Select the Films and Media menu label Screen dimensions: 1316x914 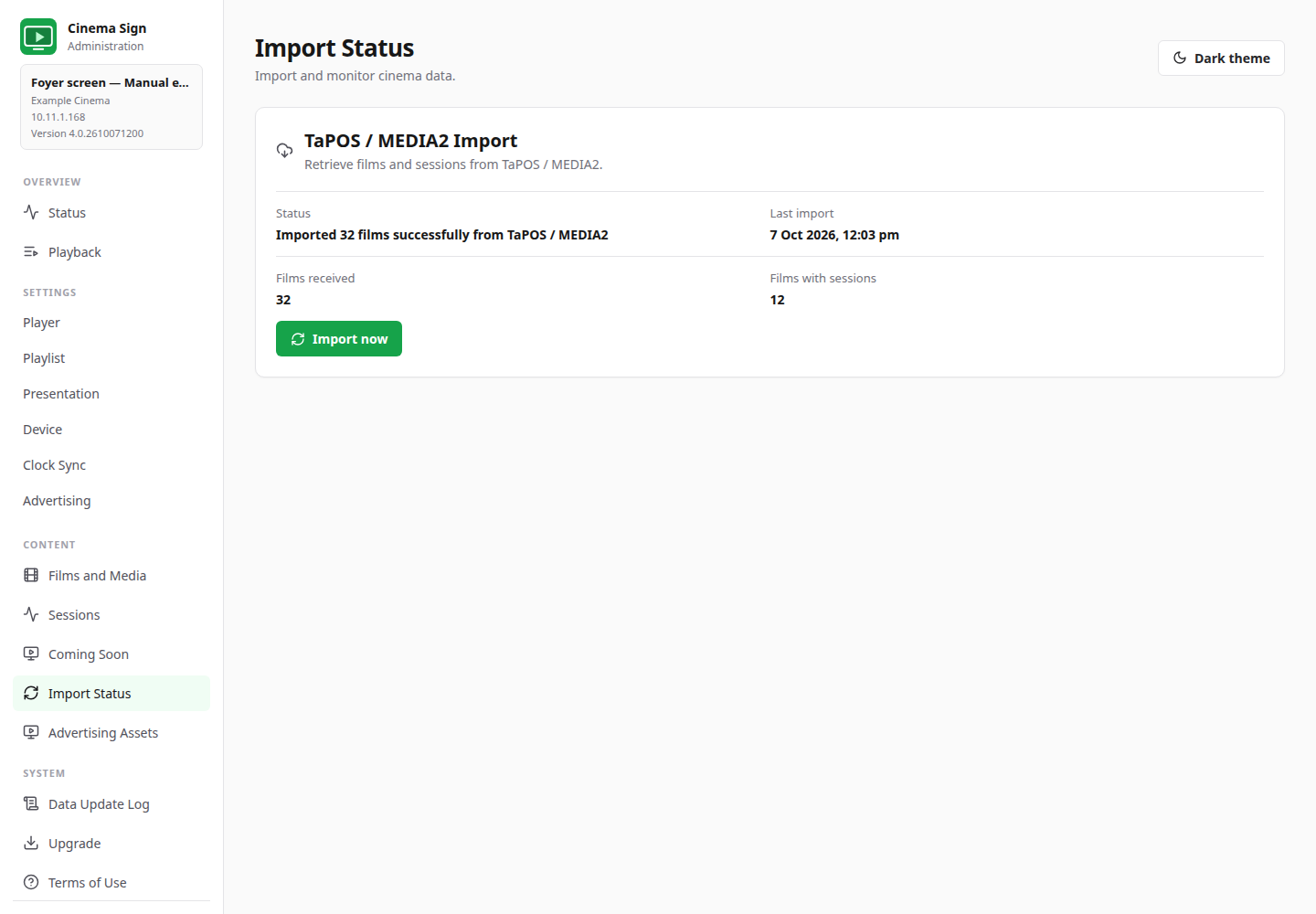97,576
